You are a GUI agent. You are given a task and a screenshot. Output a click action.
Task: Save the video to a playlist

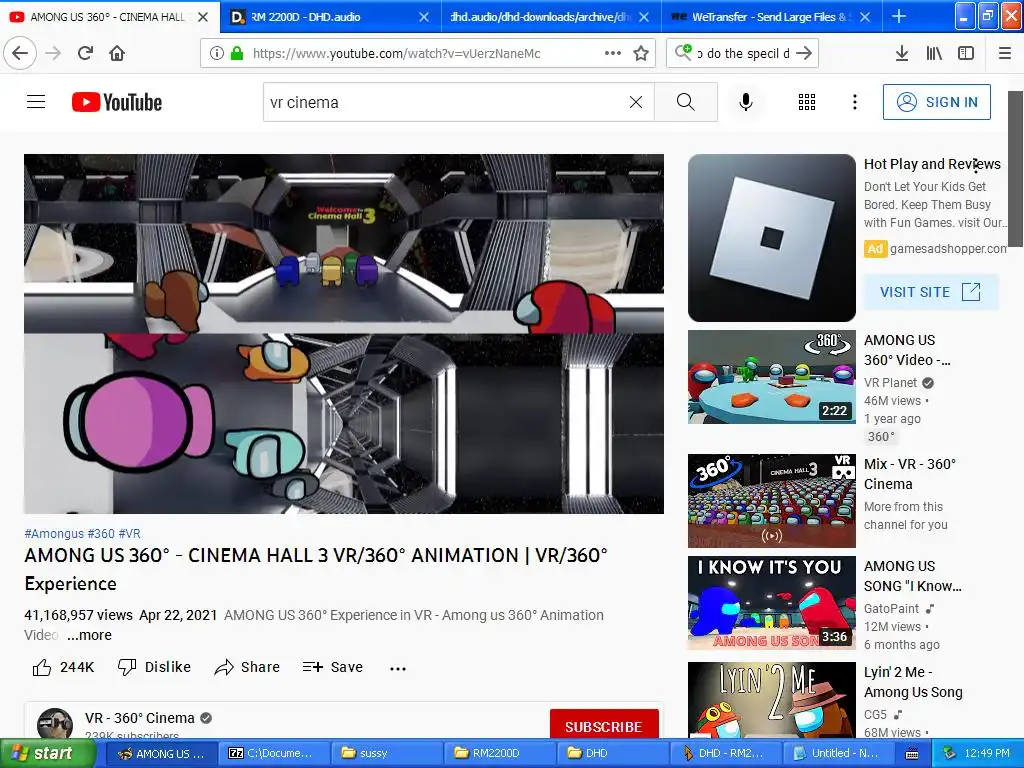[333, 667]
